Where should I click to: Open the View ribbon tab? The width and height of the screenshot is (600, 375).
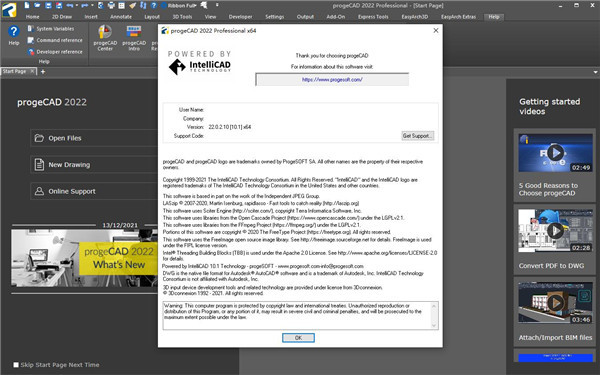click(x=210, y=17)
